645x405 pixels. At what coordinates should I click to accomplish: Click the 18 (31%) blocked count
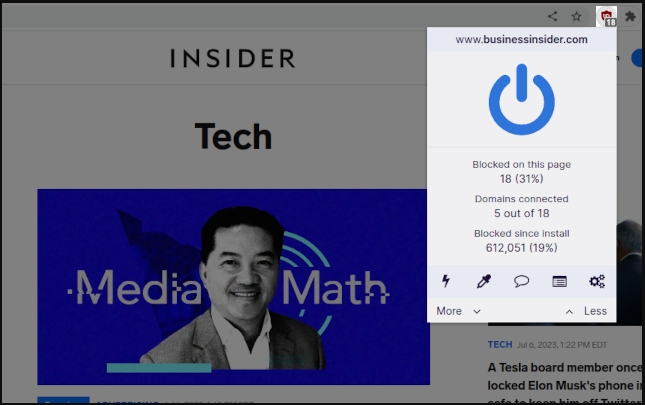522,179
